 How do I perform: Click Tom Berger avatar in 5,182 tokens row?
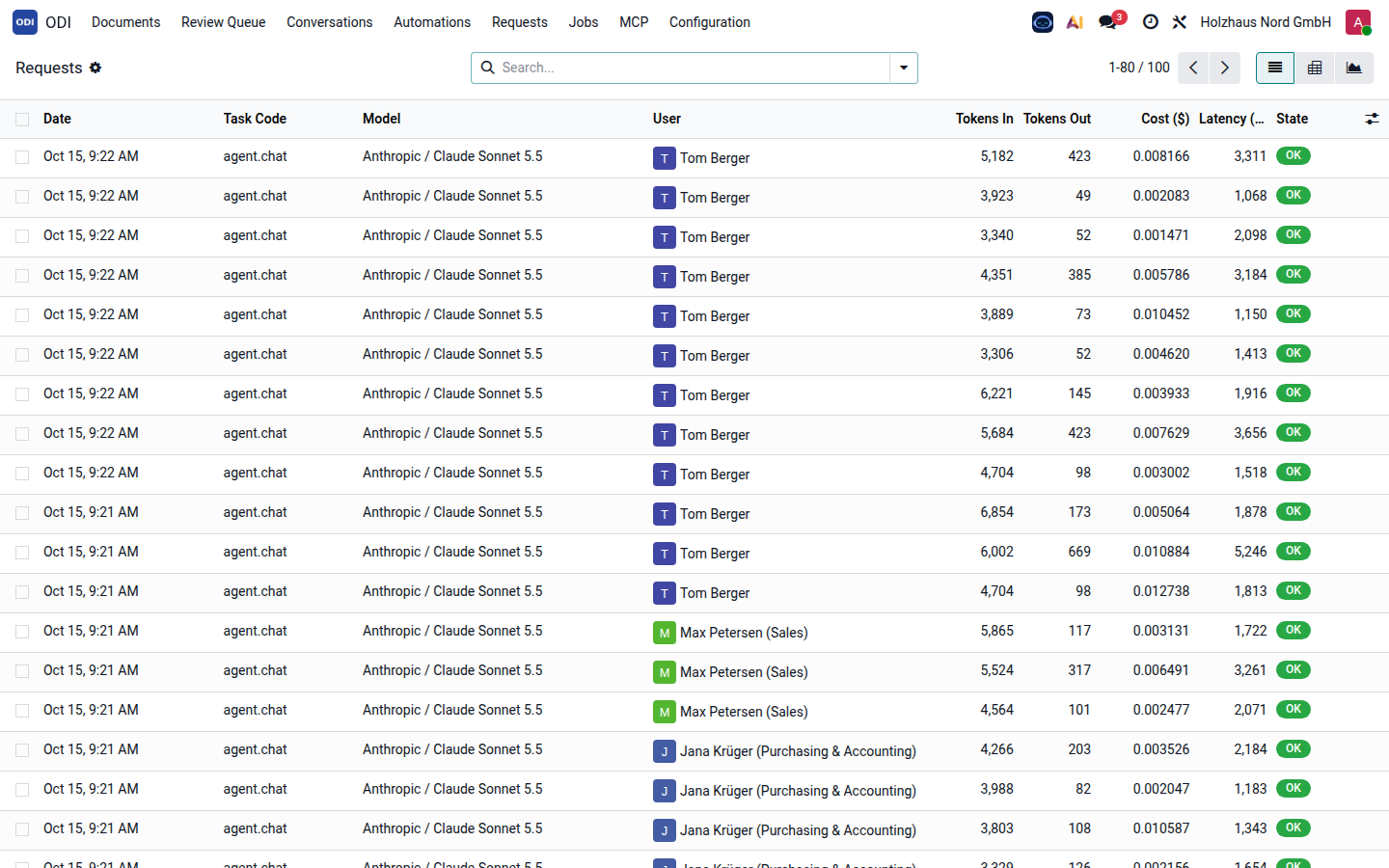click(665, 158)
